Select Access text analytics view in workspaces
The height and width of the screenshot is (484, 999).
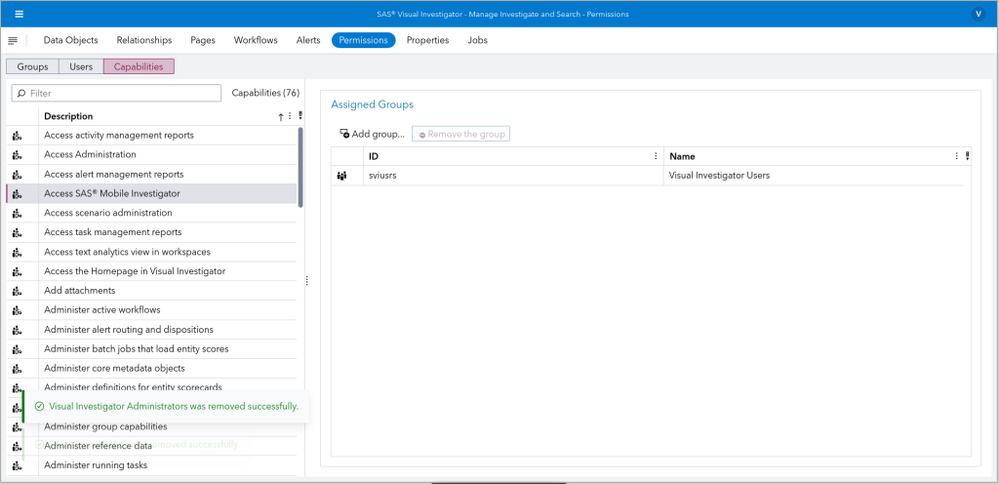click(152, 252)
